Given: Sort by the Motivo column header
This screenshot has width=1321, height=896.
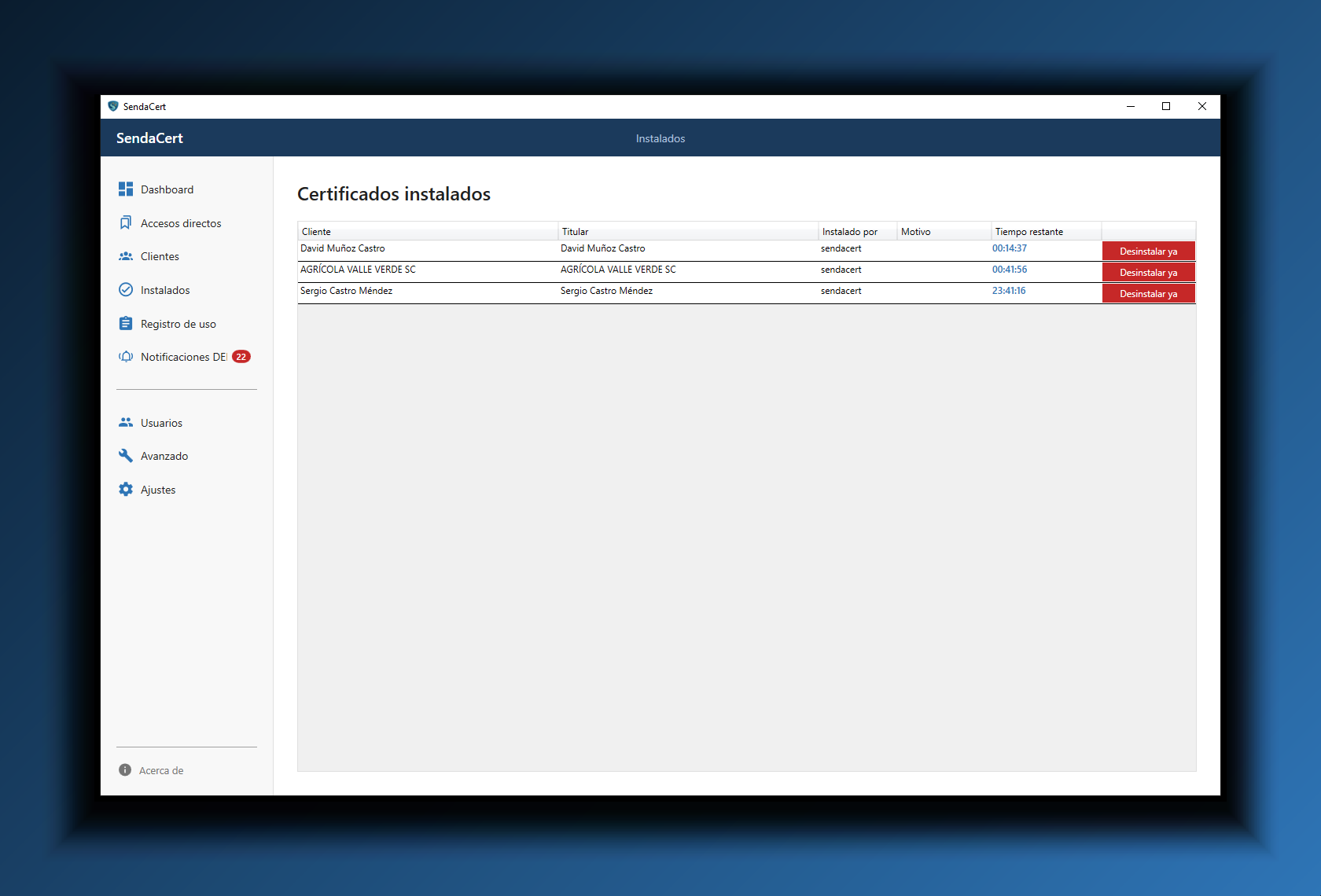Looking at the screenshot, I should coord(944,231).
